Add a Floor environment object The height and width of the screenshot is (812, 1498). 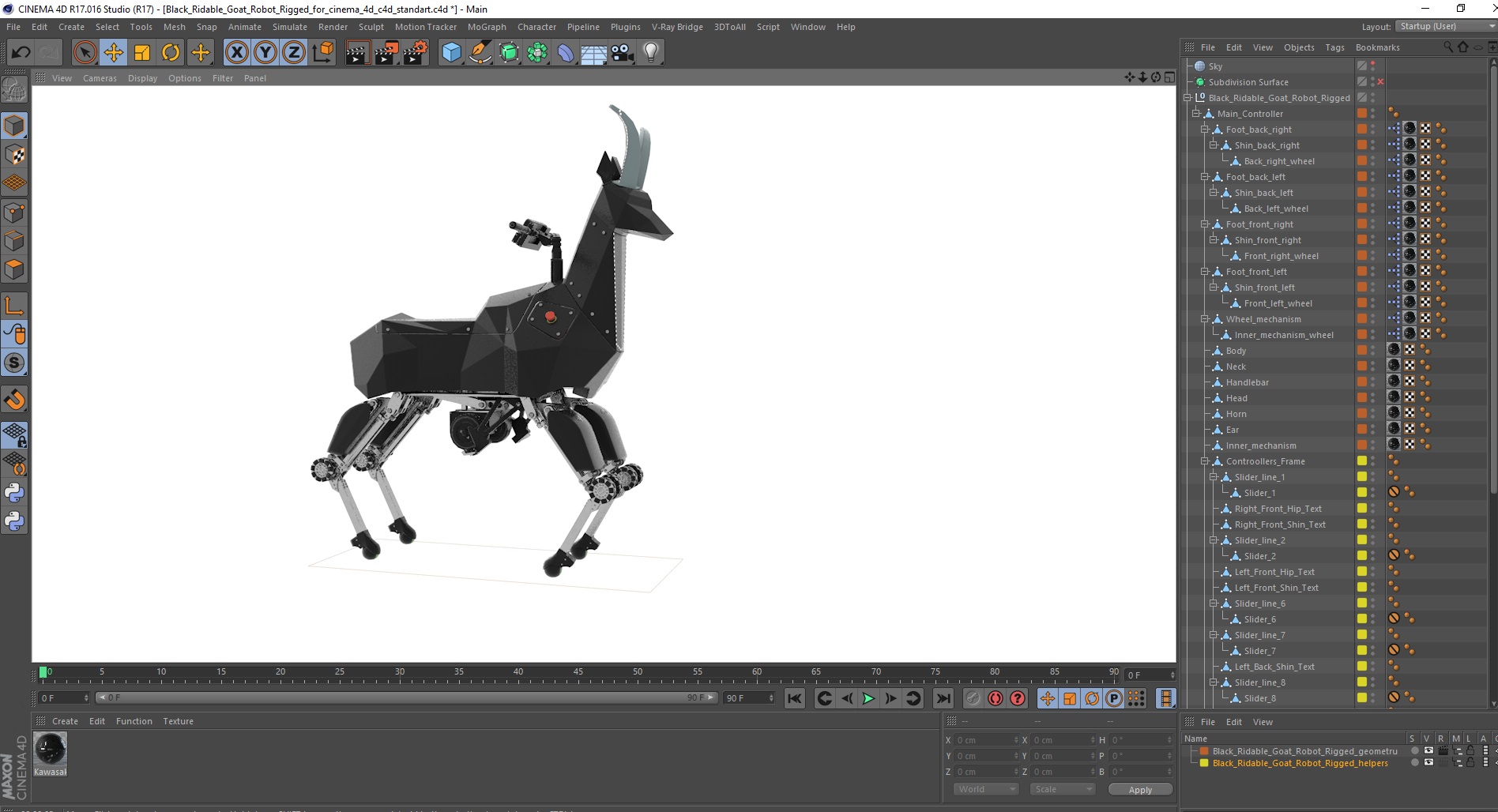[x=593, y=53]
